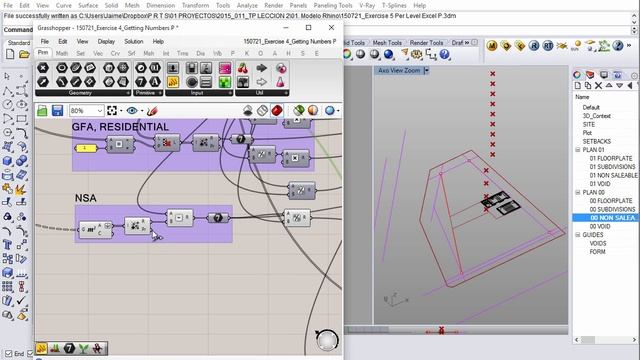Toggle the green selected-only preview icon

coord(299,111)
